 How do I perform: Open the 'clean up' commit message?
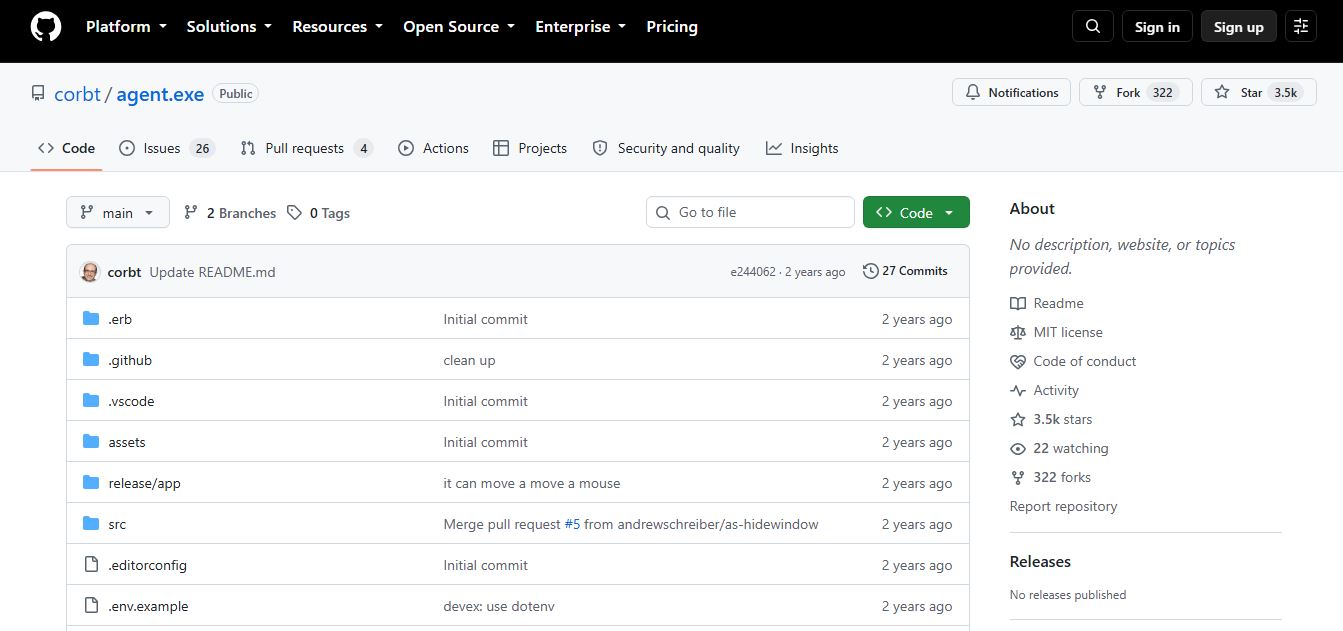[469, 360]
